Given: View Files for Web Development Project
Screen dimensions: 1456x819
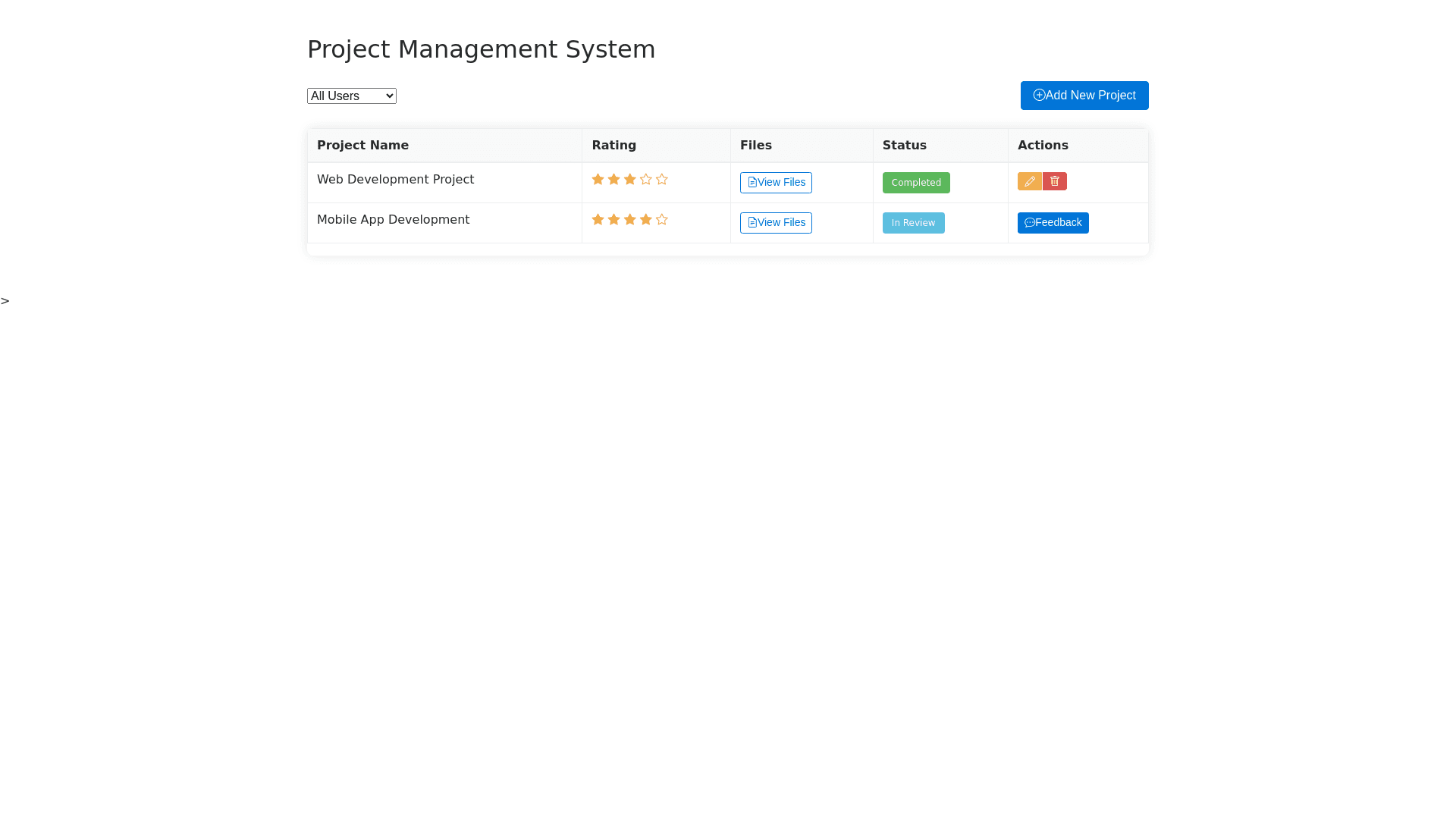Looking at the screenshot, I should (x=776, y=183).
